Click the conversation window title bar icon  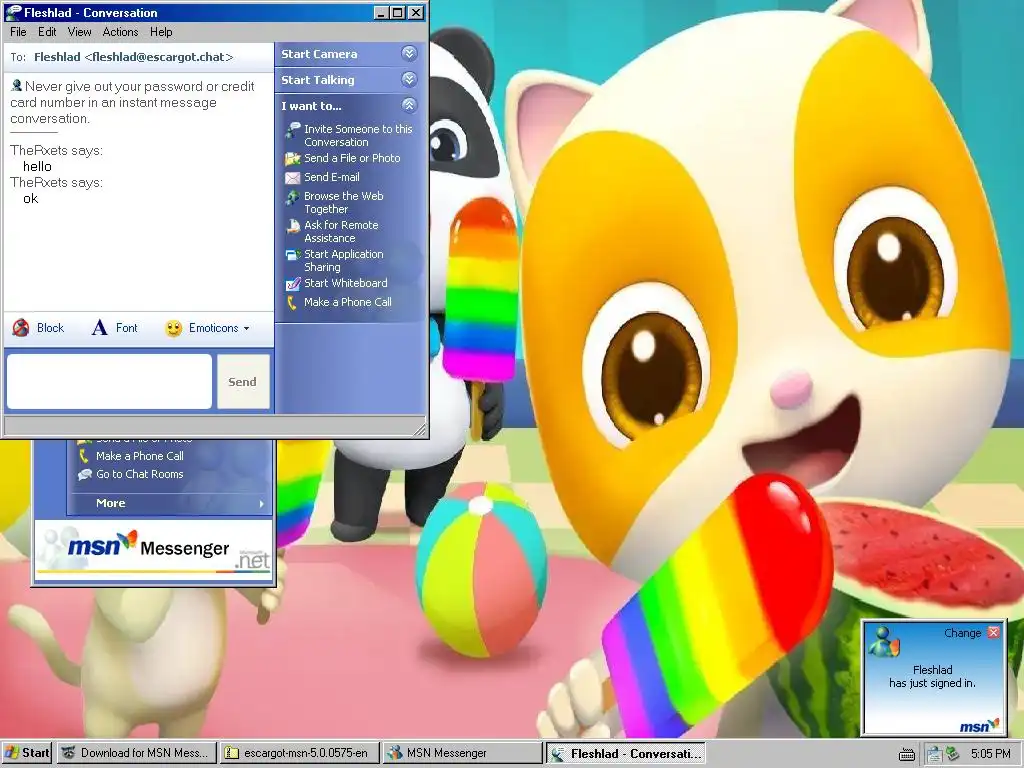pos(13,12)
